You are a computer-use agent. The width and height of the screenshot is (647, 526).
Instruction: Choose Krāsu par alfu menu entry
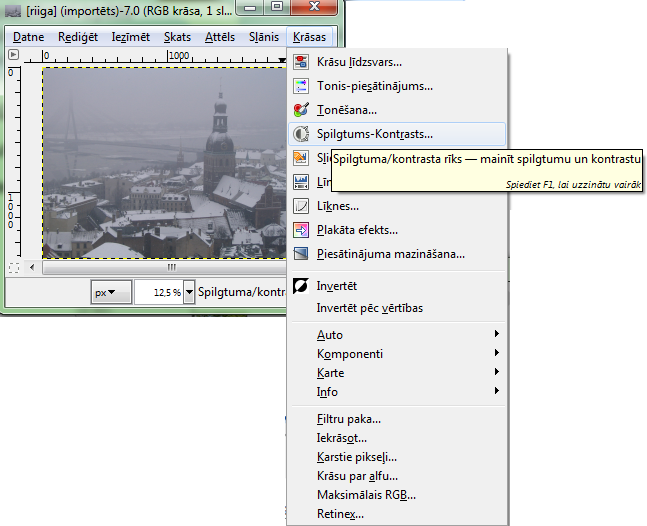click(357, 476)
